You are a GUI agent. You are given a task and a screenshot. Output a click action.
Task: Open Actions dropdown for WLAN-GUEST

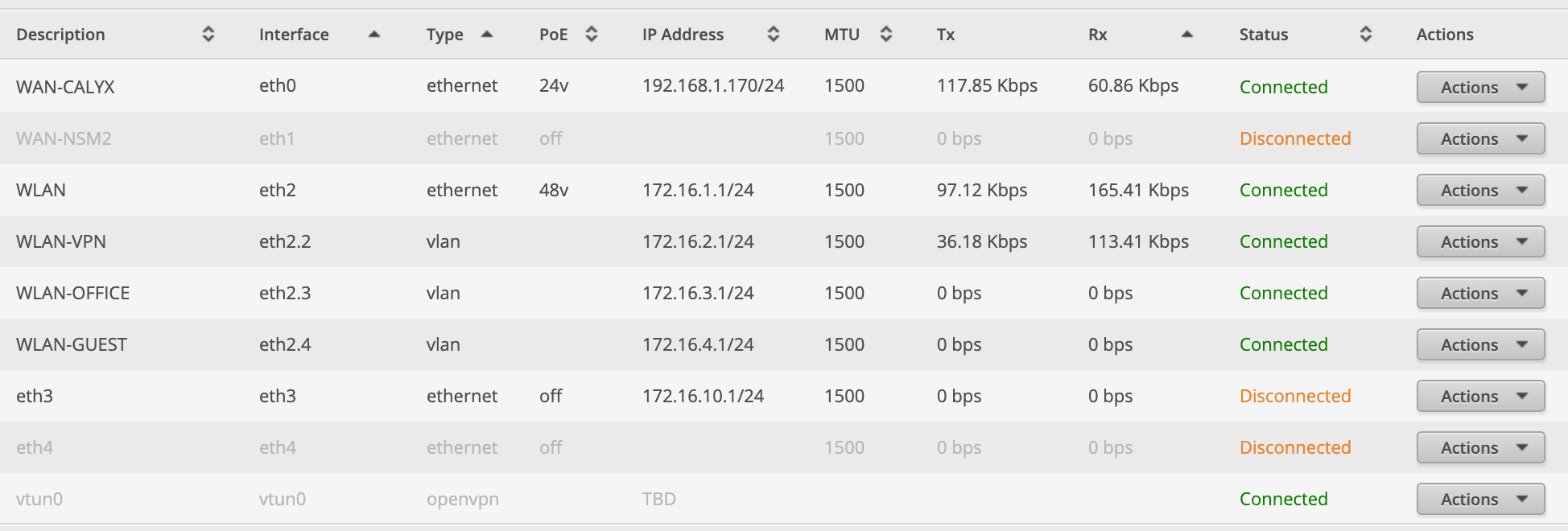1480,344
